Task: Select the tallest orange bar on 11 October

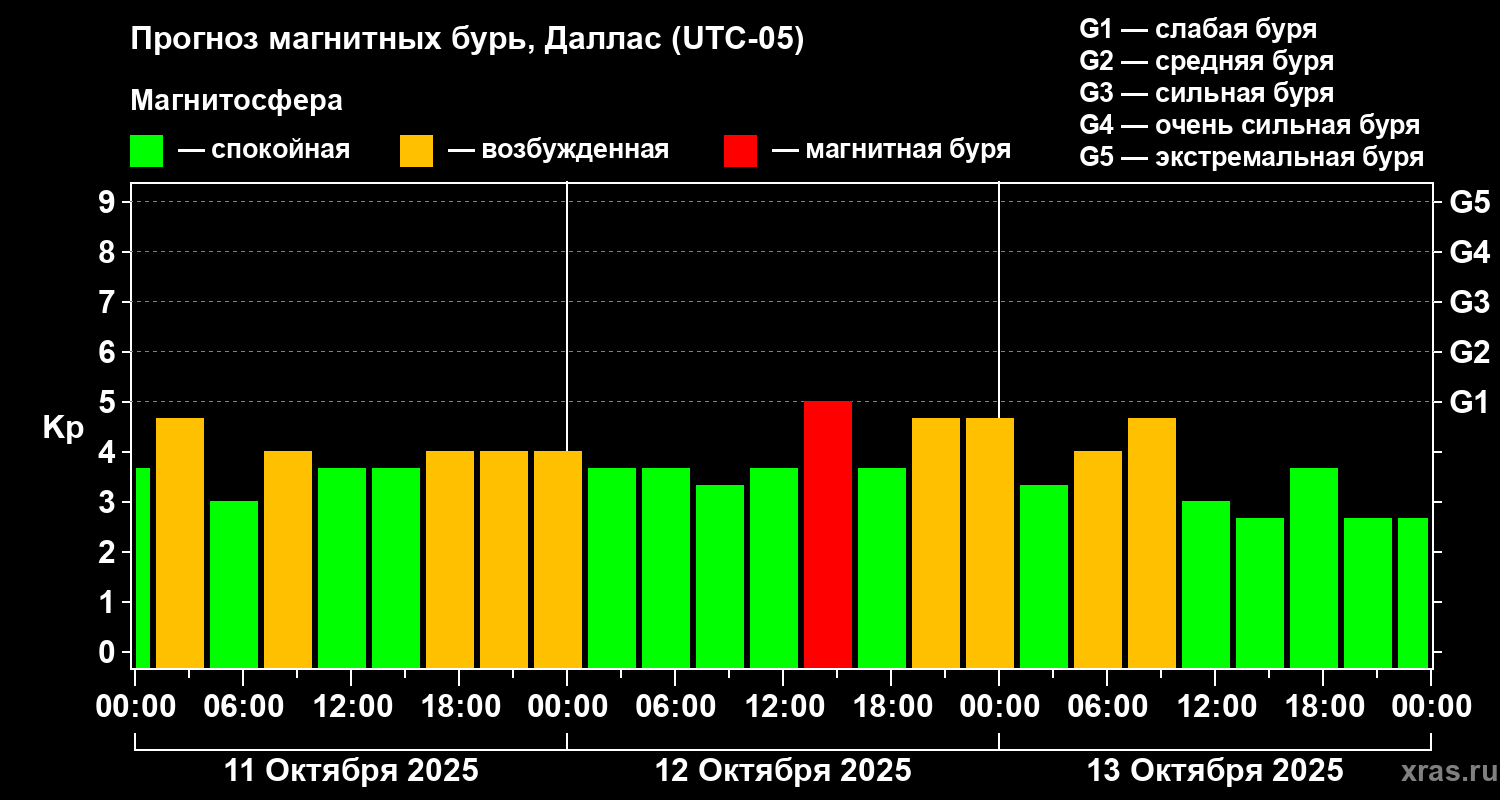Action: click(180, 543)
